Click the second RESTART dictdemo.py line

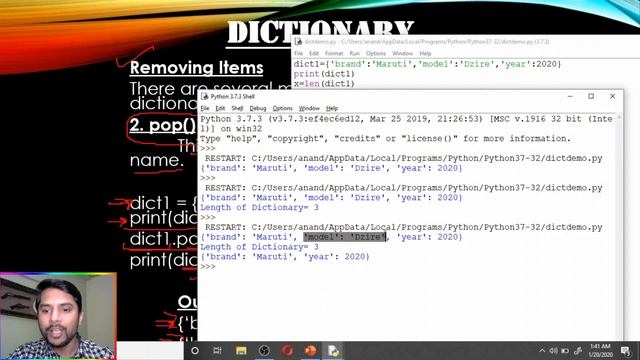[404, 188]
